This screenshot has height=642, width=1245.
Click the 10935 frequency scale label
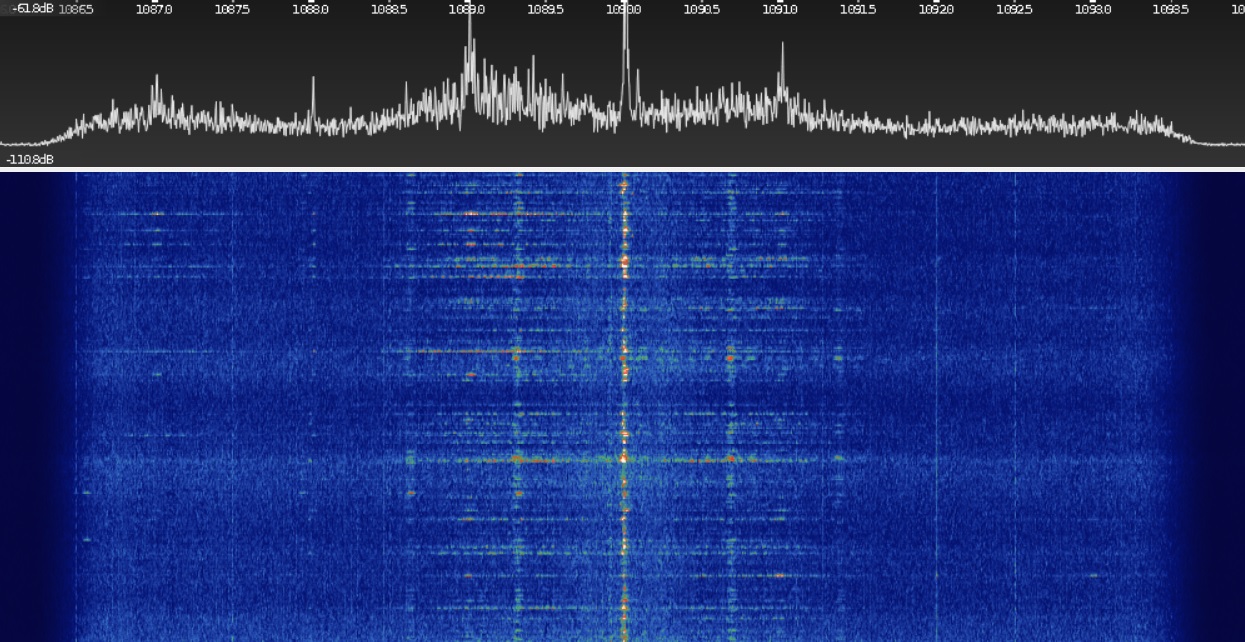click(1171, 9)
